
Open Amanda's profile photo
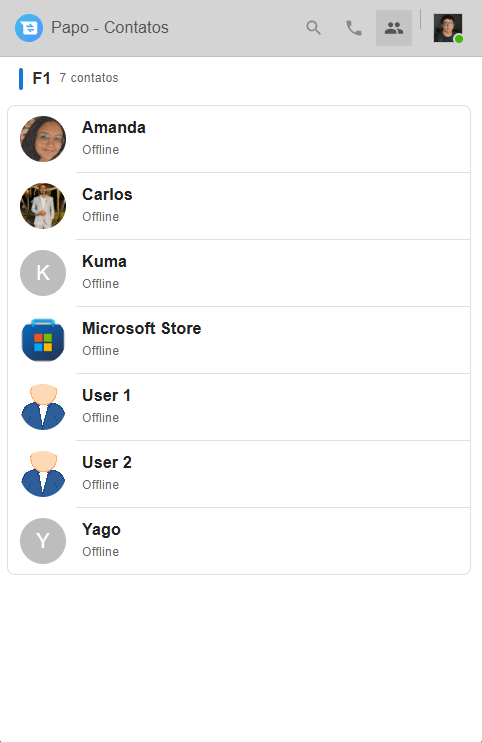pyautogui.click(x=43, y=139)
